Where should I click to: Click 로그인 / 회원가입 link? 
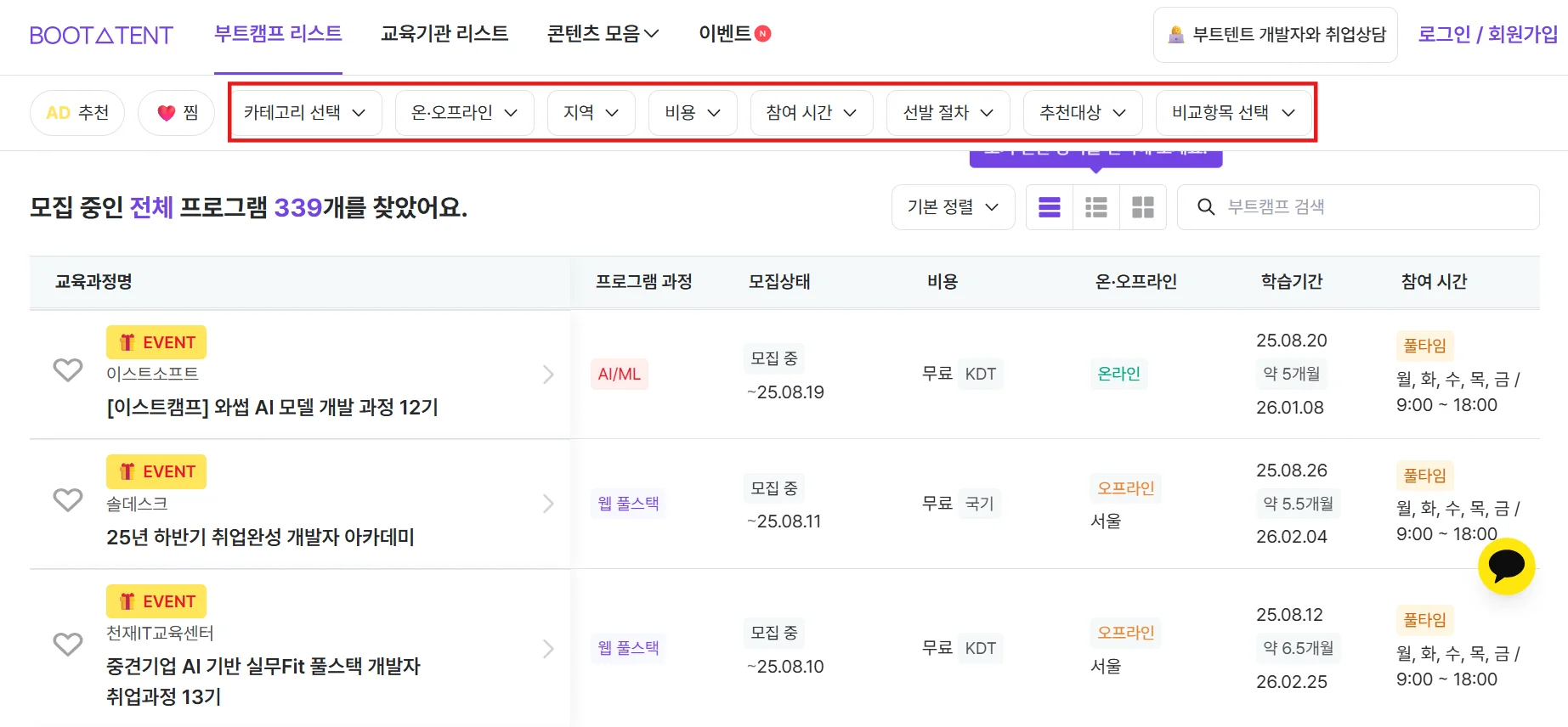(1487, 34)
